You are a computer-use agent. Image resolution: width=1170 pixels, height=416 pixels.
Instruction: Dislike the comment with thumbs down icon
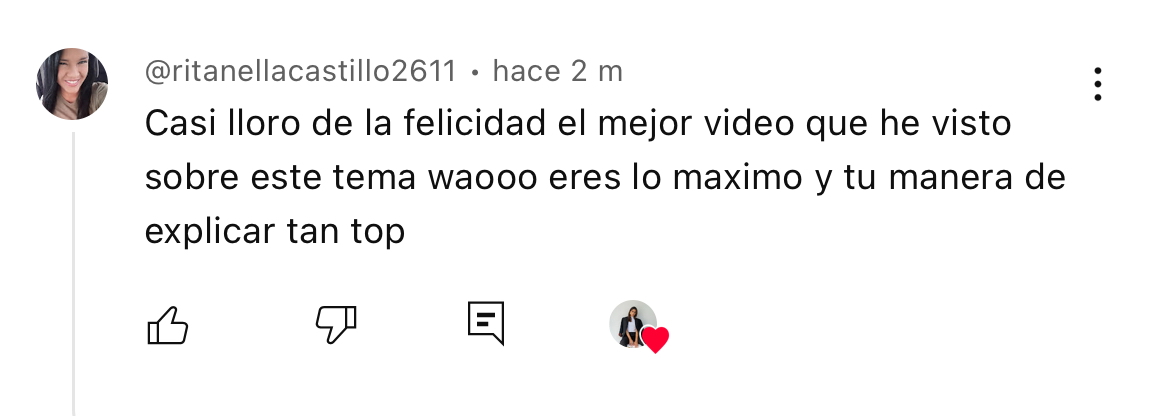pos(336,324)
